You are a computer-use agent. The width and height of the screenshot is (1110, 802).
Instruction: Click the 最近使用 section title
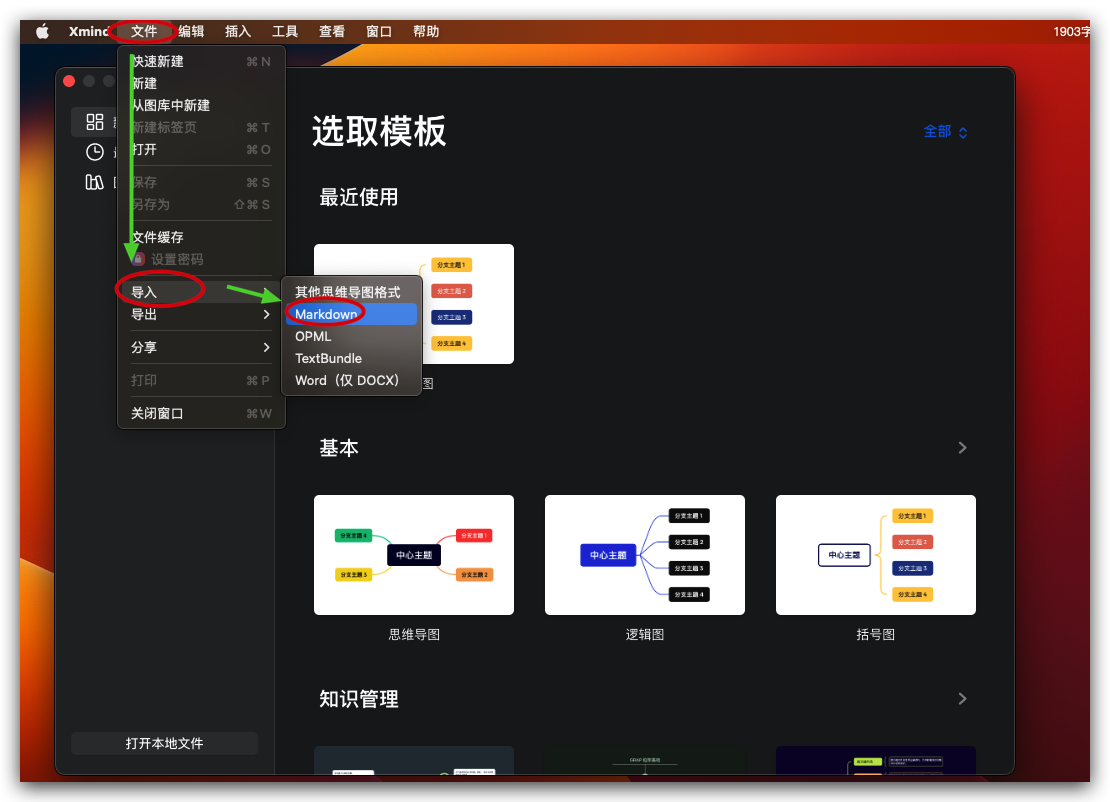[x=359, y=197]
